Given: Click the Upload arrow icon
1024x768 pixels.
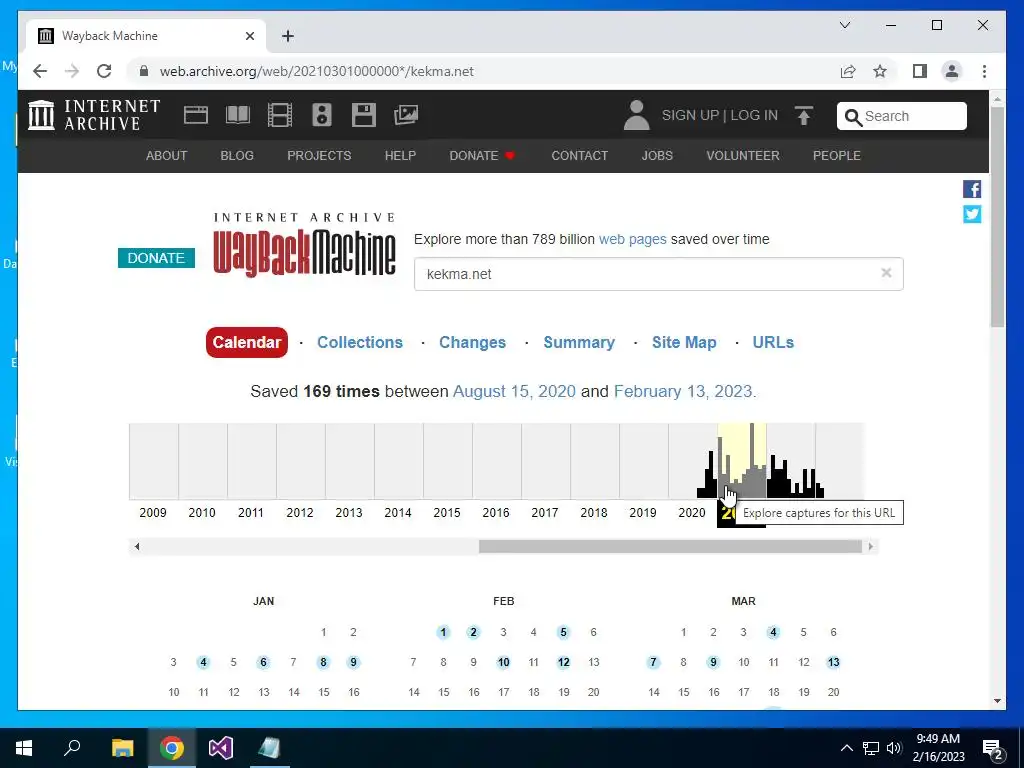Looking at the screenshot, I should 804,116.
